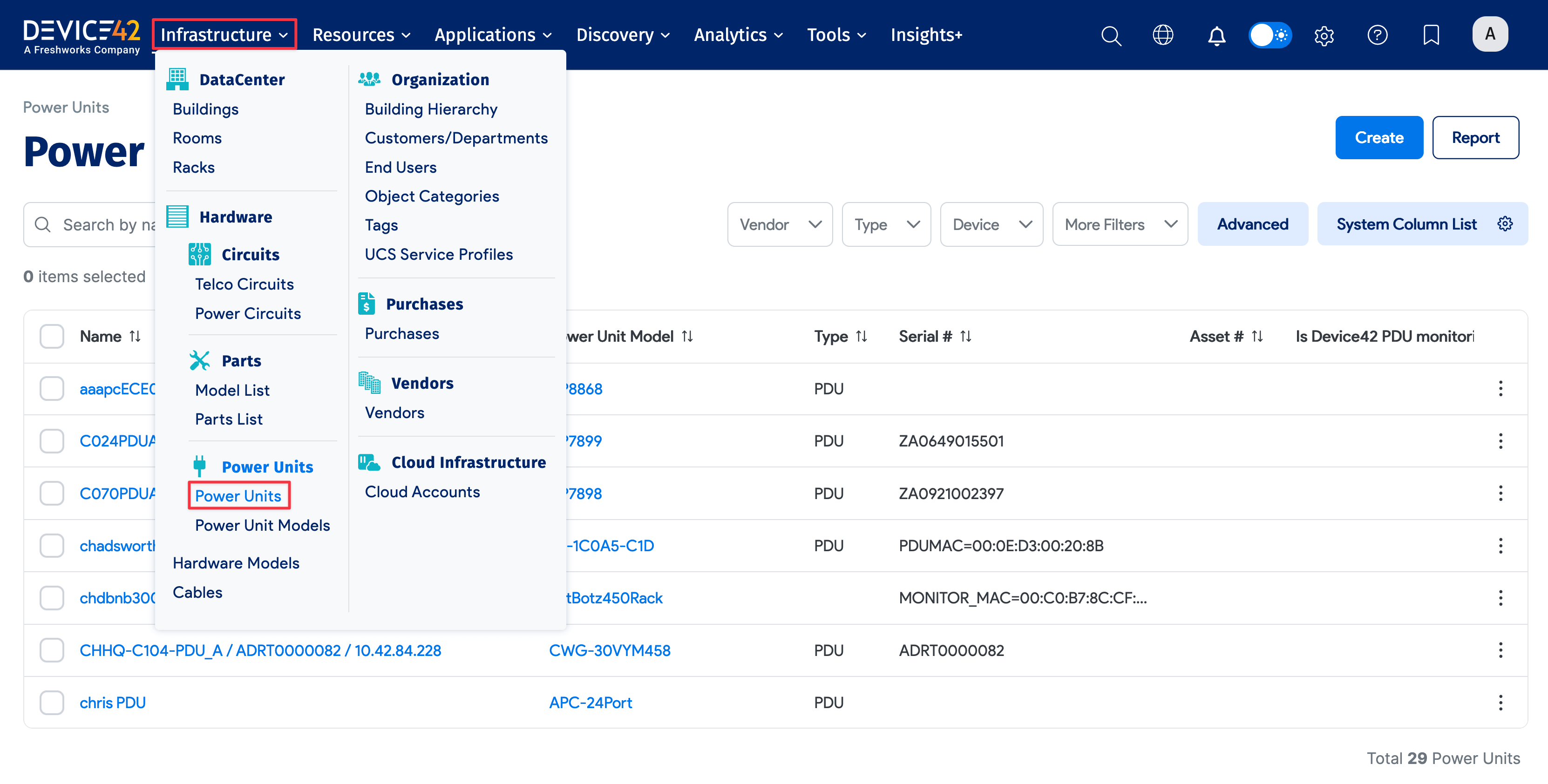1548x784 pixels.
Task: Open row actions menu for chris PDU
Action: pyautogui.click(x=1500, y=703)
